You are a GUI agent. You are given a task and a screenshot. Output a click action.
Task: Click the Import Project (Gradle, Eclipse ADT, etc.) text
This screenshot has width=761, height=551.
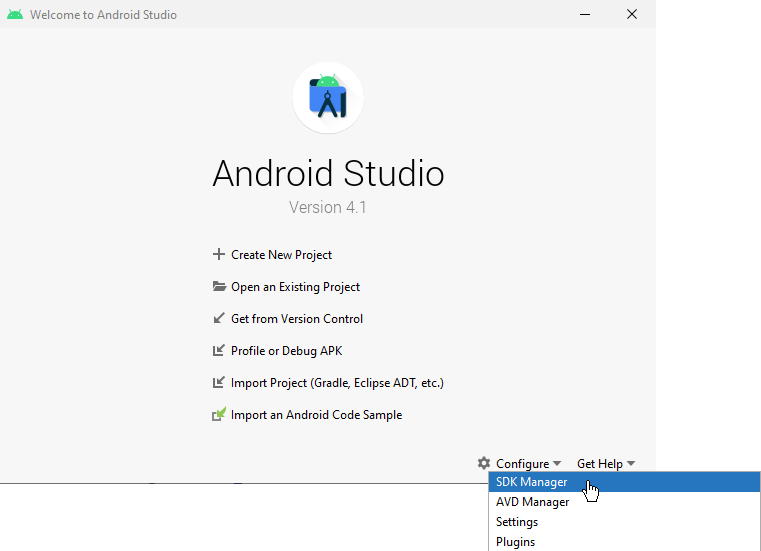337,383
